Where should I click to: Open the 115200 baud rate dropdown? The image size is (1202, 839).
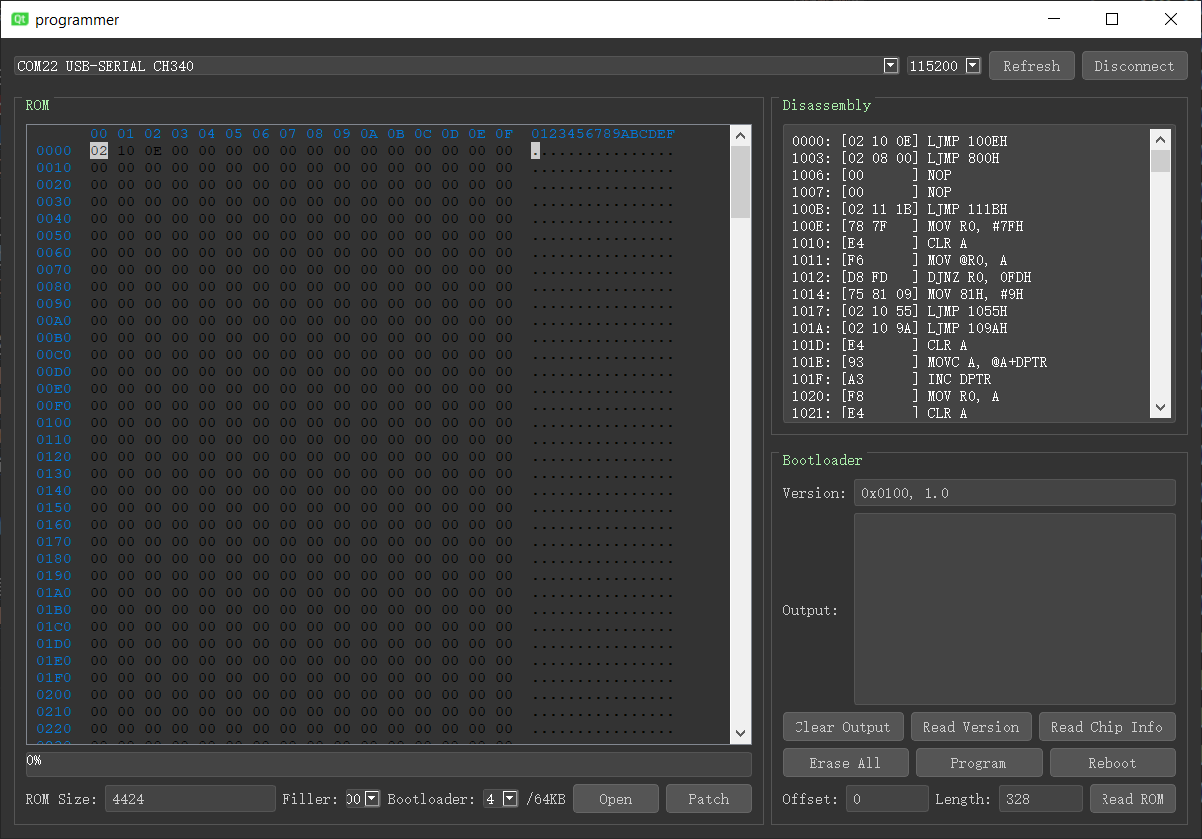point(972,66)
